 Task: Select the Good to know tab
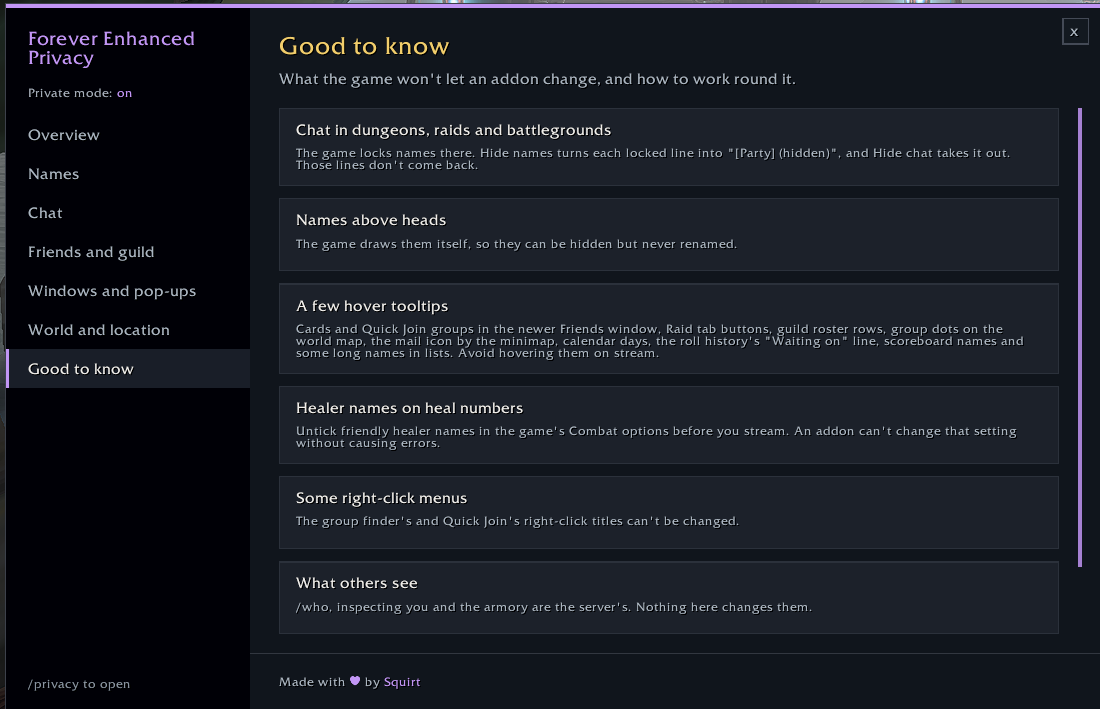(128, 369)
